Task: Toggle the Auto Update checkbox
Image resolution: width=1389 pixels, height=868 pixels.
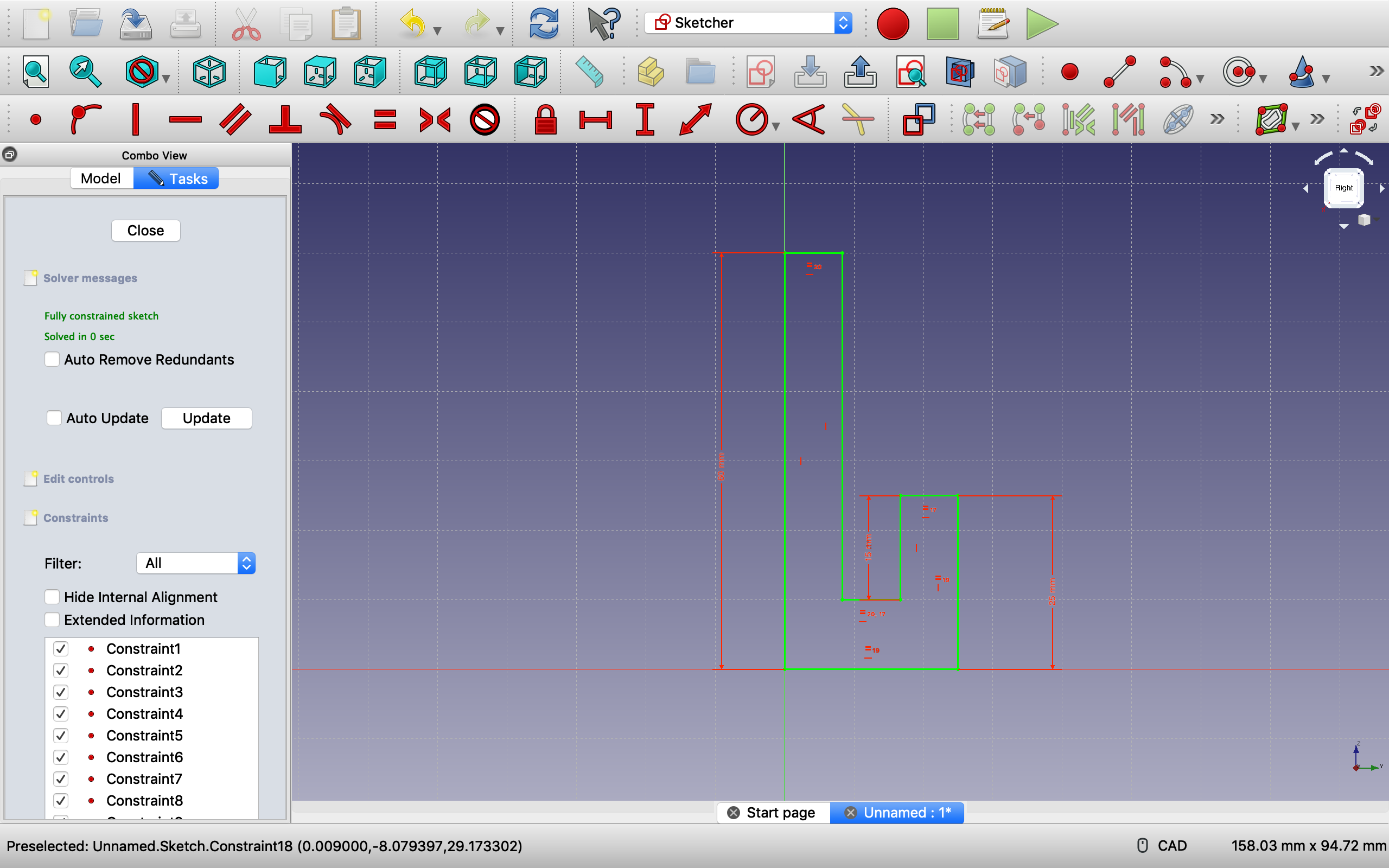Action: point(54,418)
